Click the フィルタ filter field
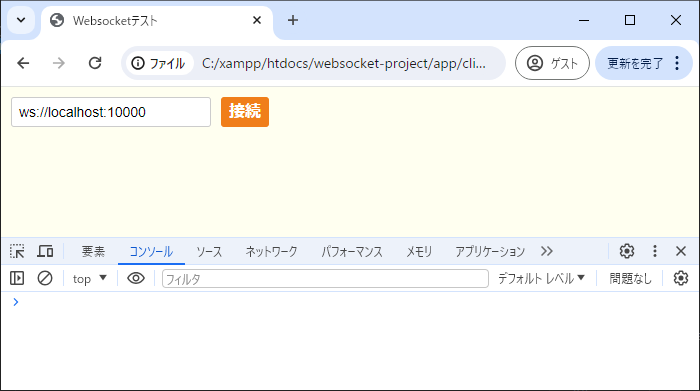Screen dimensions: 700x391 (x=325, y=279)
